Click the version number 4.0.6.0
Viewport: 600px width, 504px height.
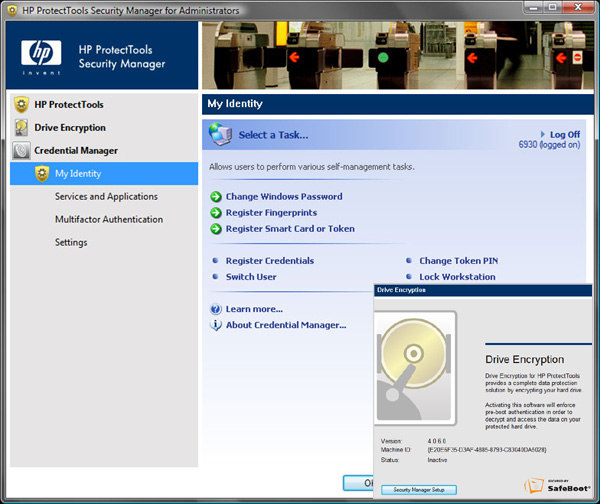(x=437, y=441)
